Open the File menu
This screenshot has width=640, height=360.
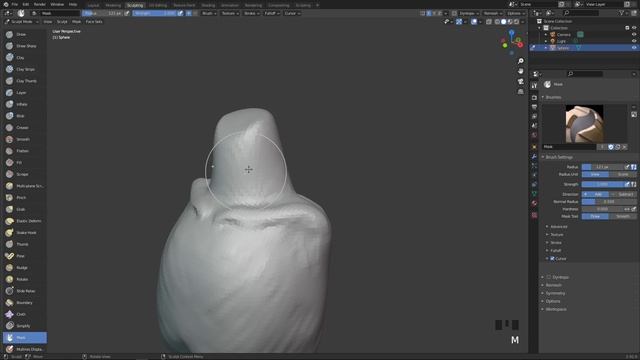point(15,4)
